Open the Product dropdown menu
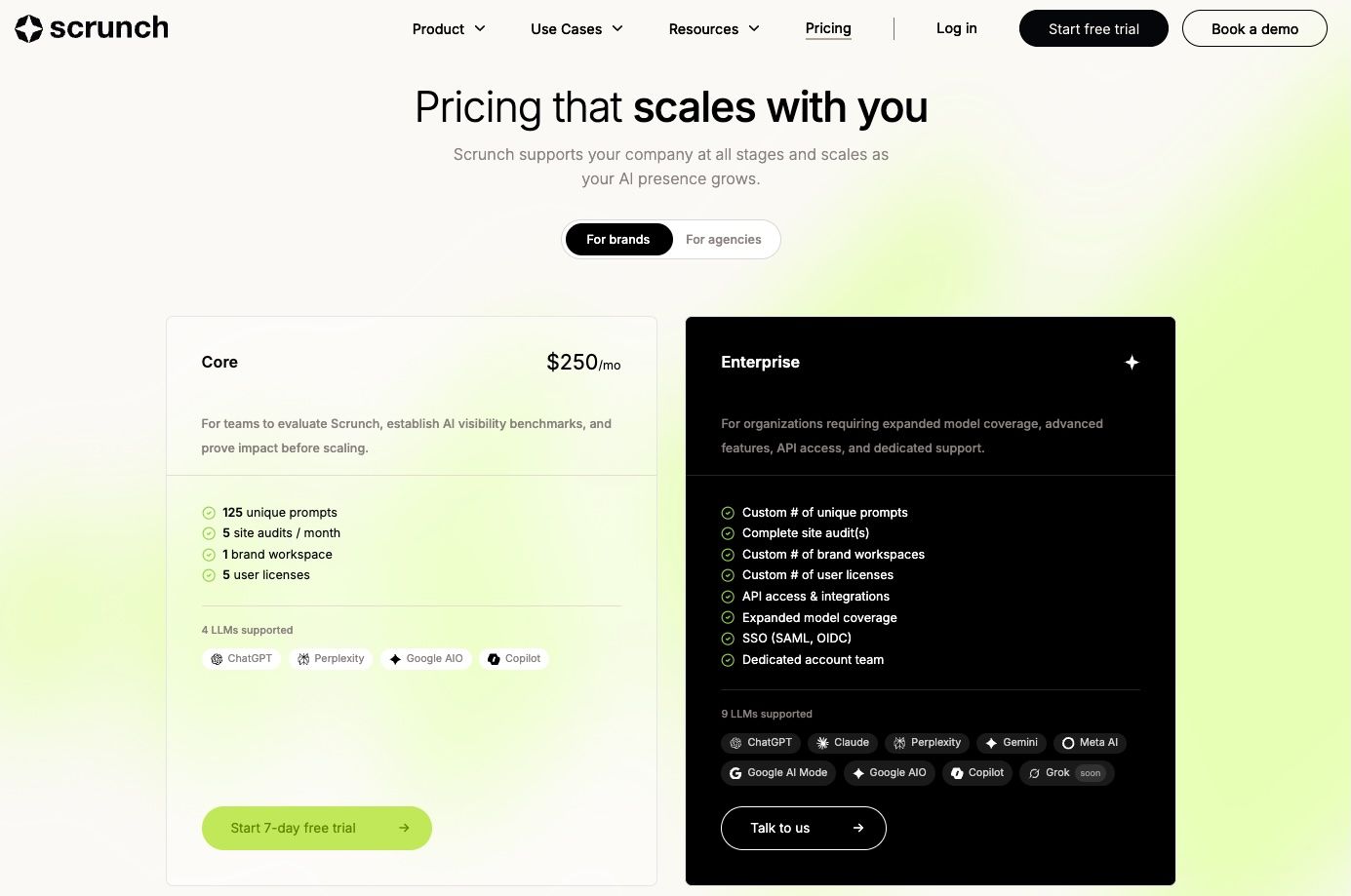Viewport: 1351px width, 896px height. point(448,28)
